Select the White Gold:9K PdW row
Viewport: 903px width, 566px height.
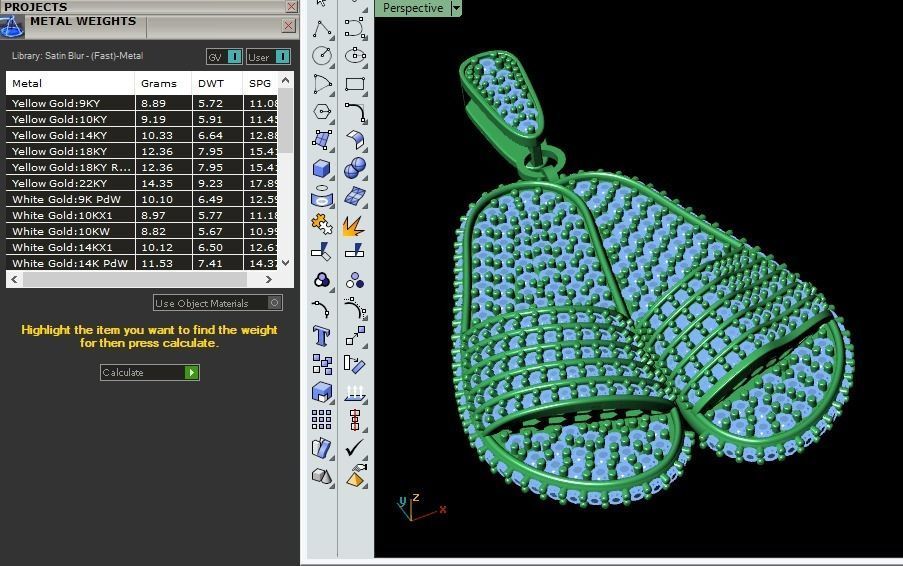(142, 199)
